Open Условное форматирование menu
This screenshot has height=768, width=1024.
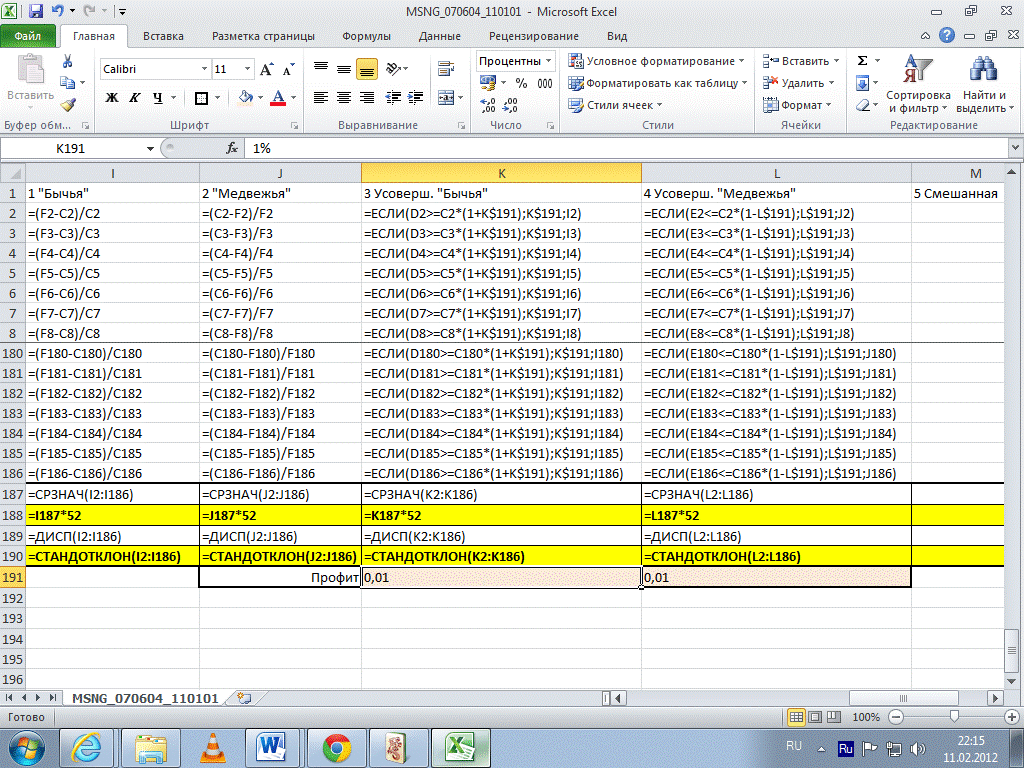(x=656, y=61)
